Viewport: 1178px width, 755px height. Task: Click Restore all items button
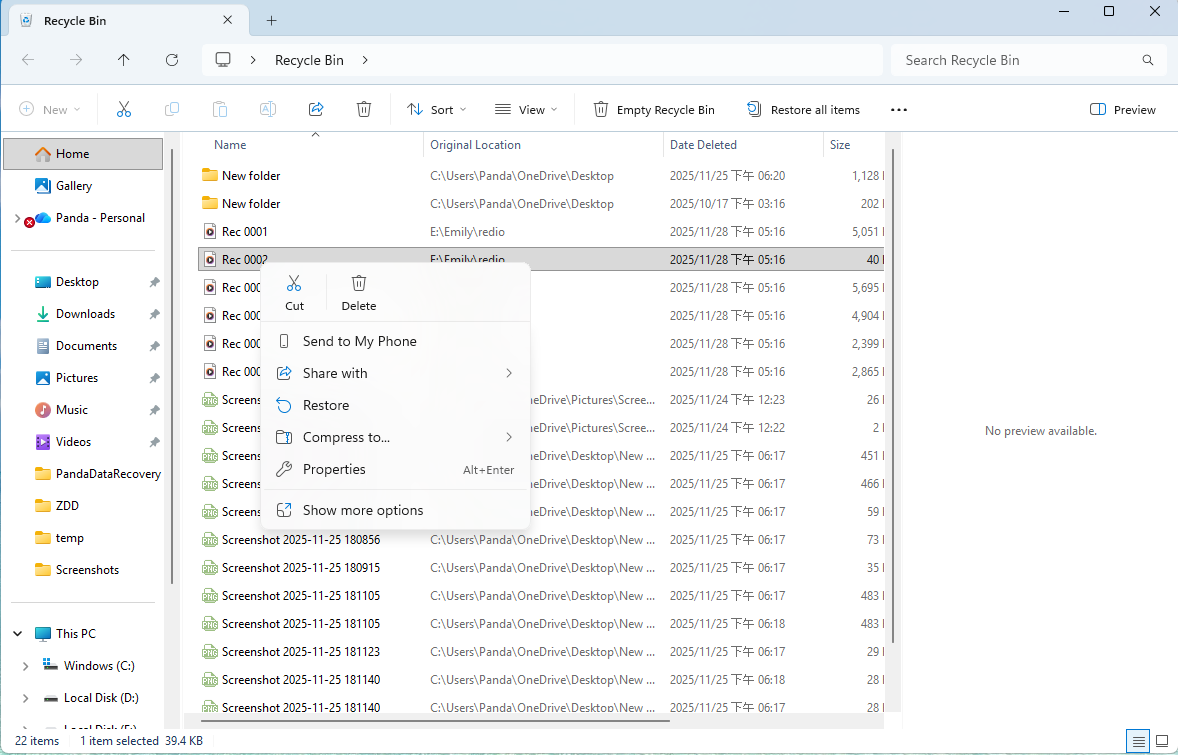pos(803,110)
